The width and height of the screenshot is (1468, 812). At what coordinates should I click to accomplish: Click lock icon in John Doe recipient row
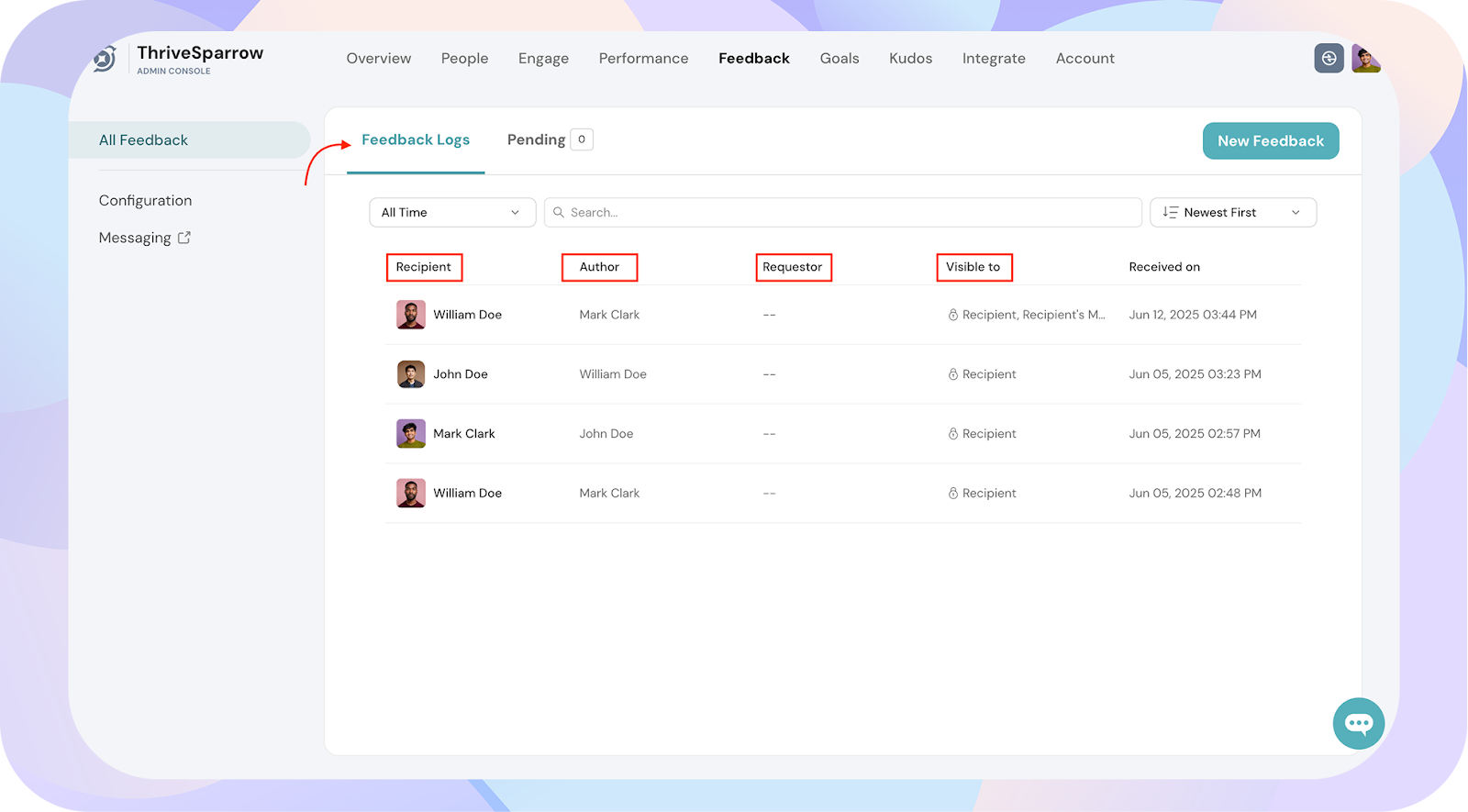pos(953,374)
